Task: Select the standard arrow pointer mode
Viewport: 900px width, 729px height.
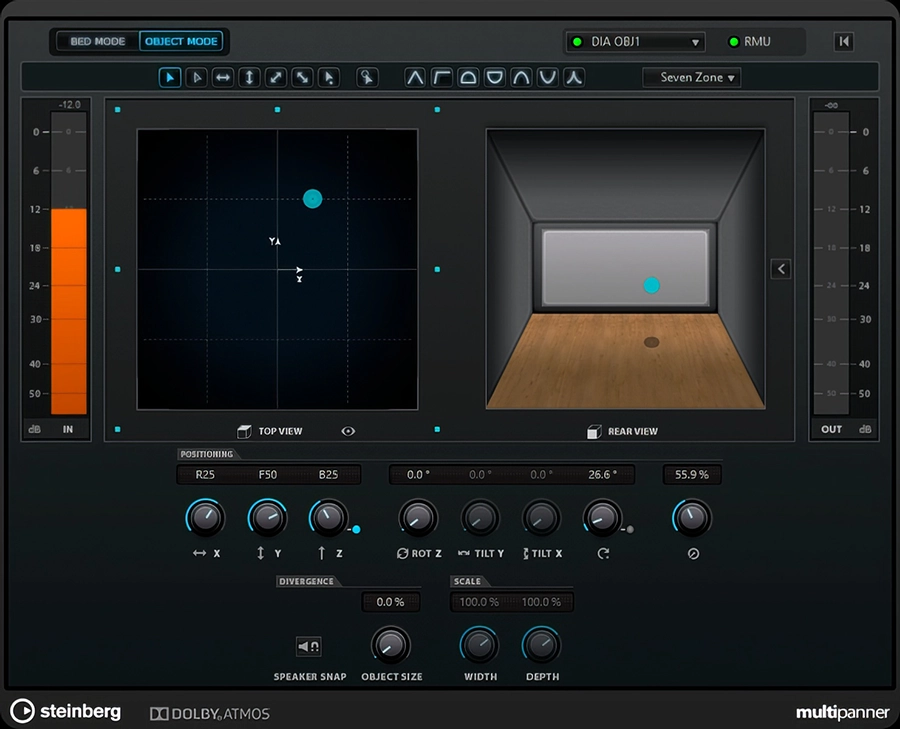Action: pos(170,77)
